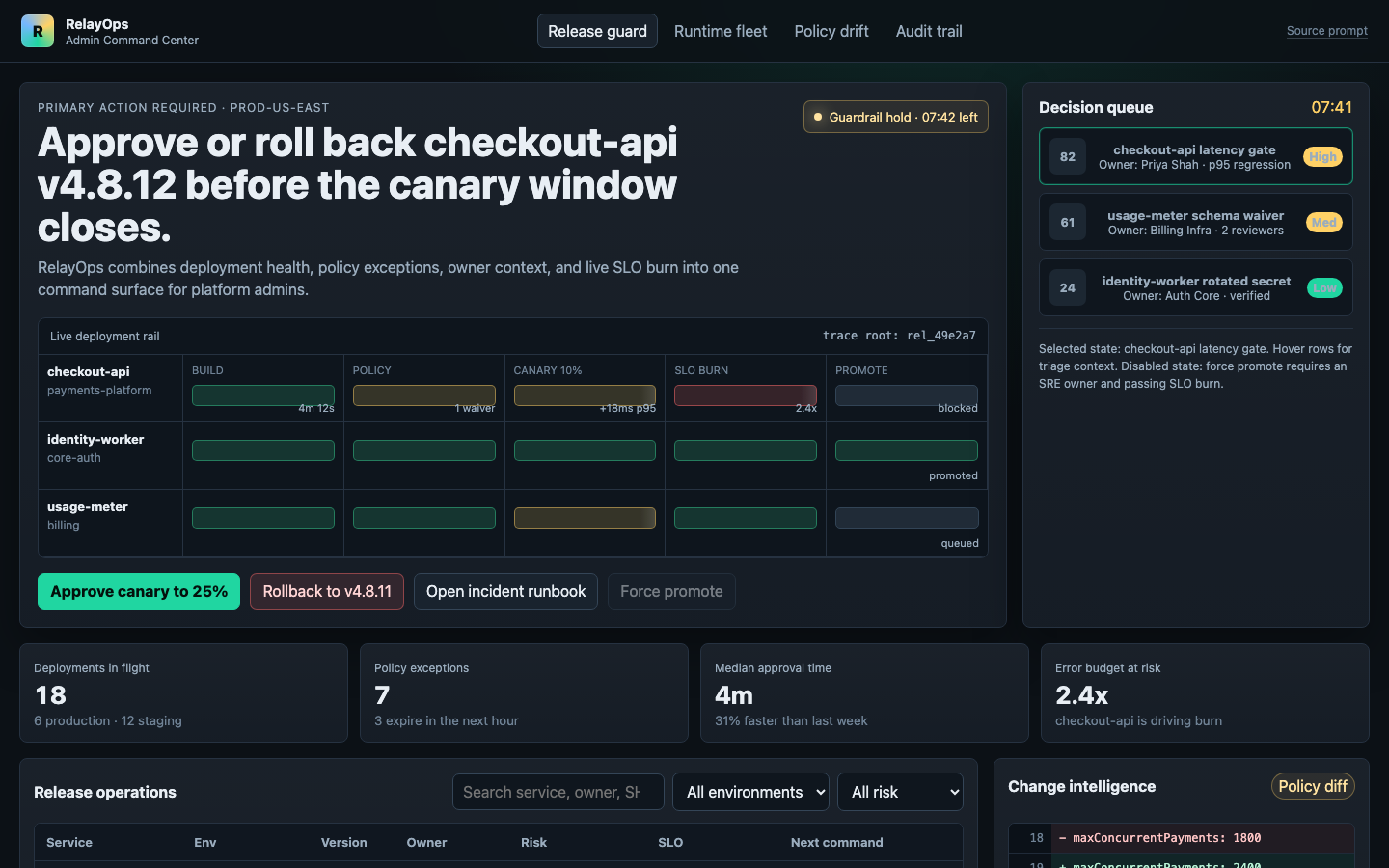Approve canary to 25%

(139, 591)
